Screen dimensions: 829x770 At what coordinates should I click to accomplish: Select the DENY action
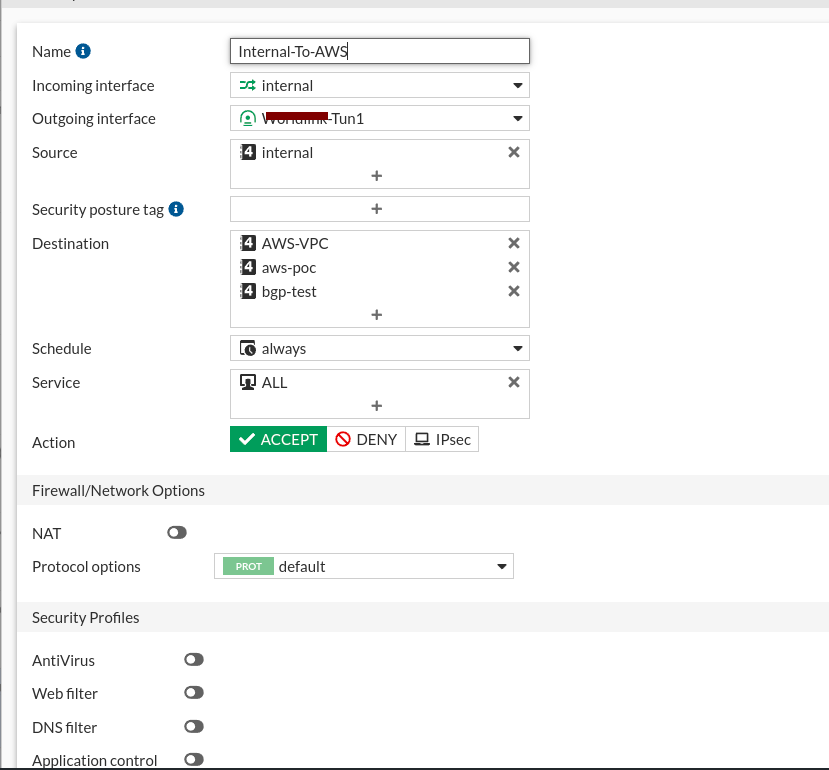point(366,439)
